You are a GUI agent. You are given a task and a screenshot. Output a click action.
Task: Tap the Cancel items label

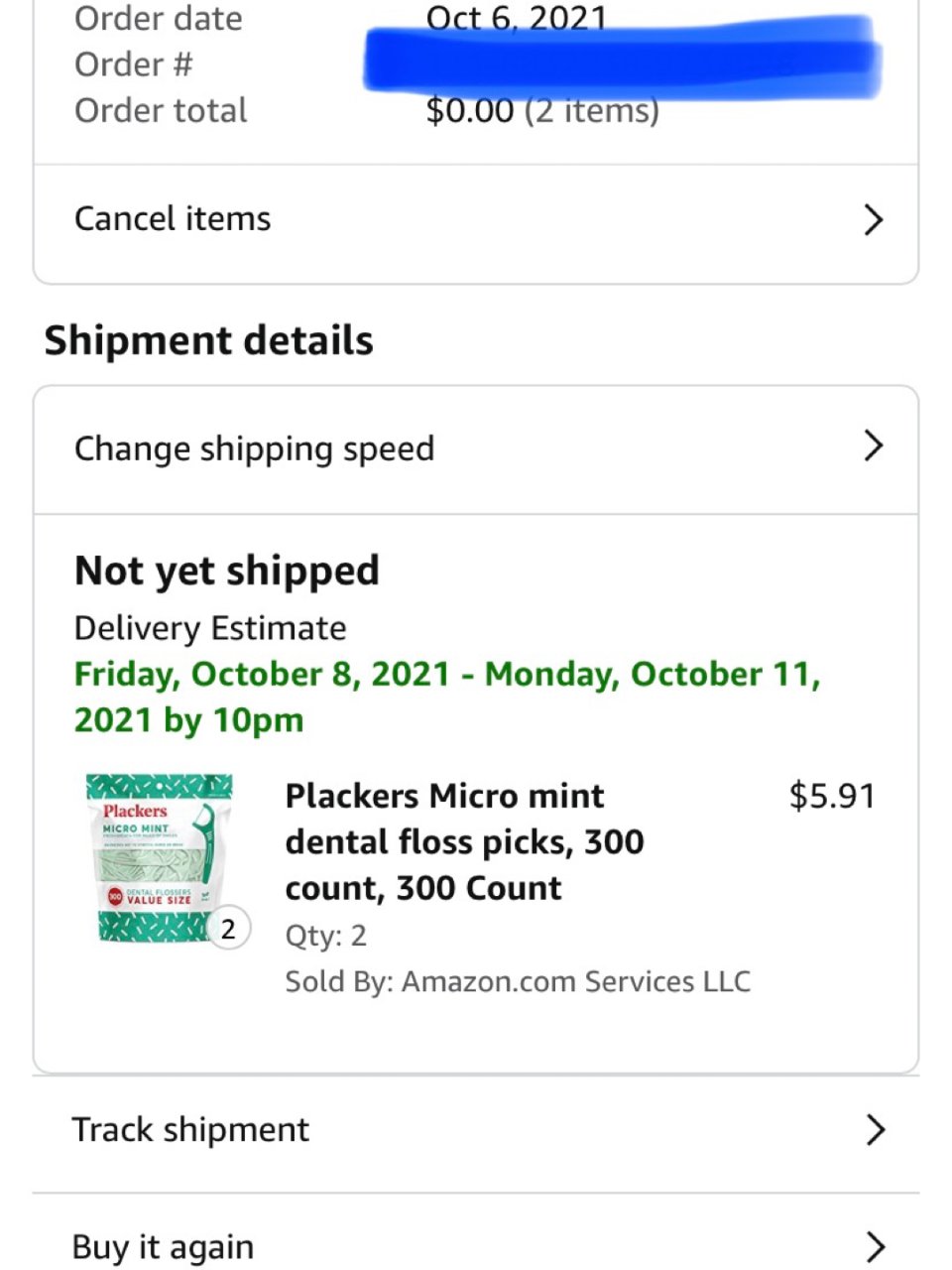(173, 219)
